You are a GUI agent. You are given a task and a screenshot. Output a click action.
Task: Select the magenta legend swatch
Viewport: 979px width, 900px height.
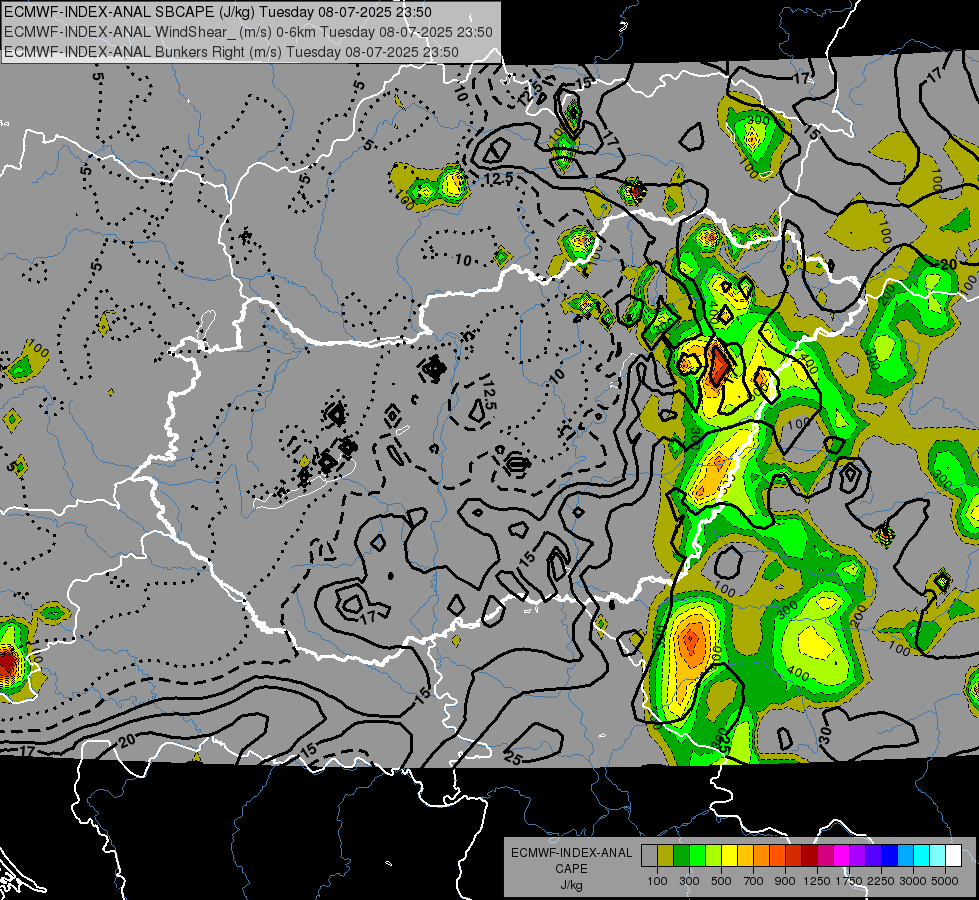842,855
